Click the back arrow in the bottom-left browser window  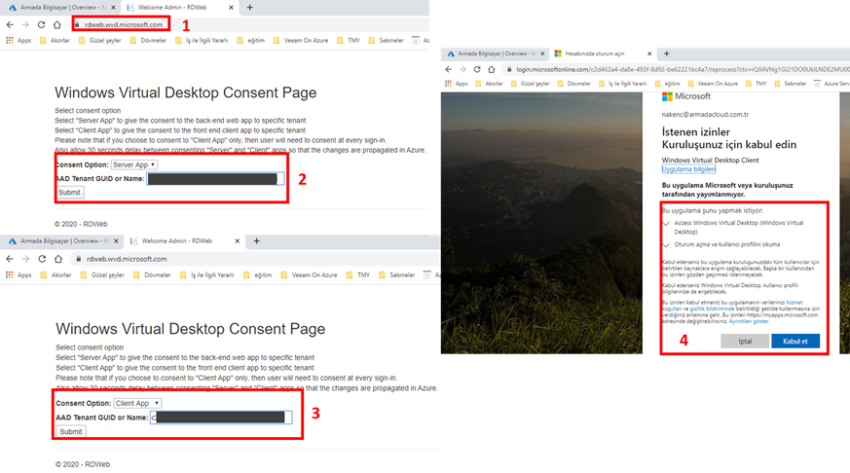click(x=11, y=258)
